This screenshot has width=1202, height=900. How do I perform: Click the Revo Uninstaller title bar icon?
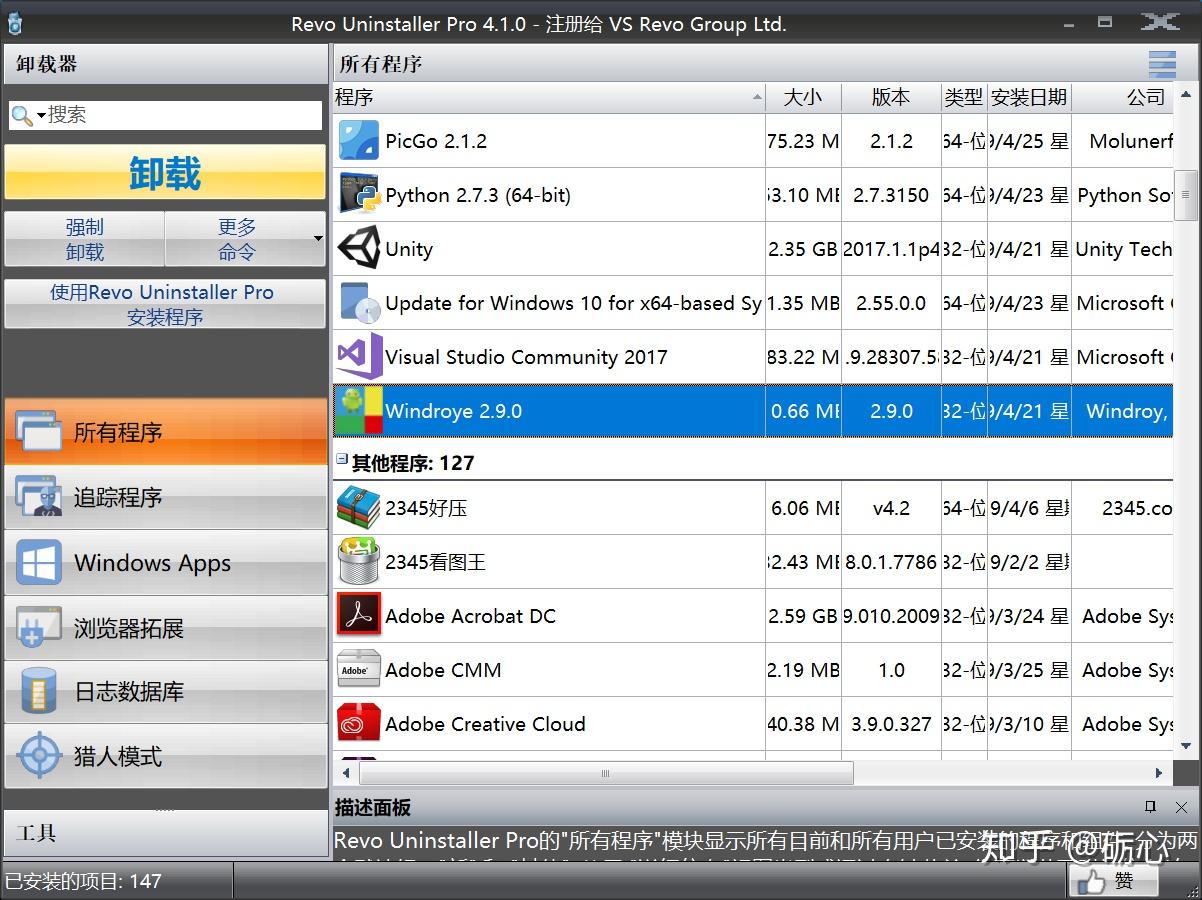coord(14,22)
